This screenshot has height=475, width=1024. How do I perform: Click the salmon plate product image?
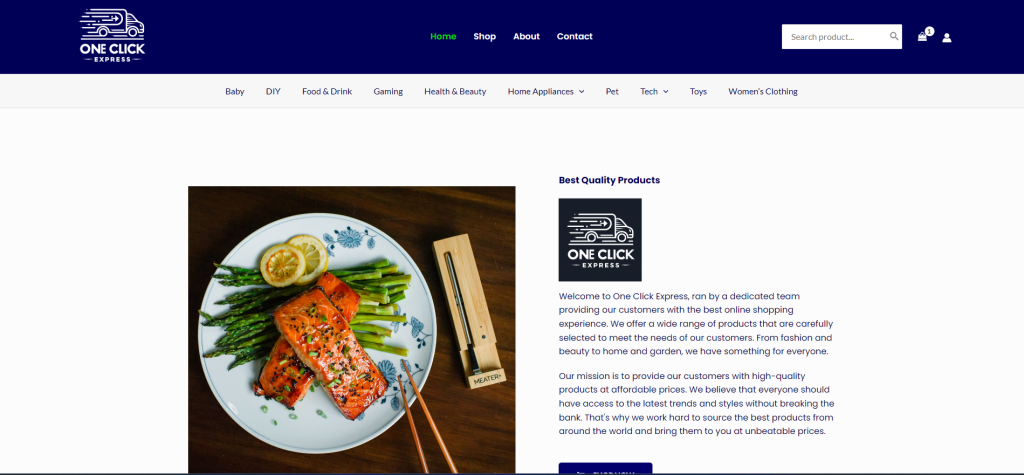351,330
